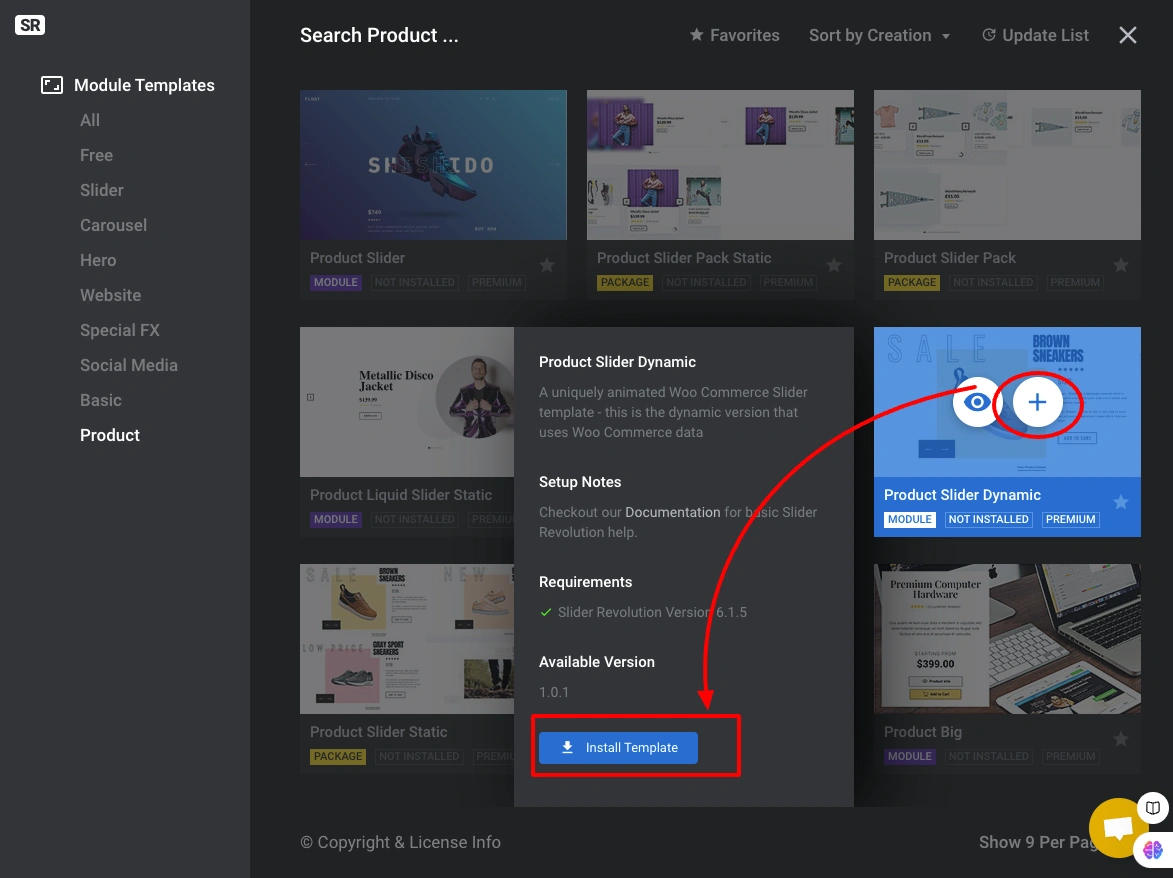This screenshot has height=878, width=1173.
Task: Open the Sort by Creation dropdown
Action: point(878,35)
